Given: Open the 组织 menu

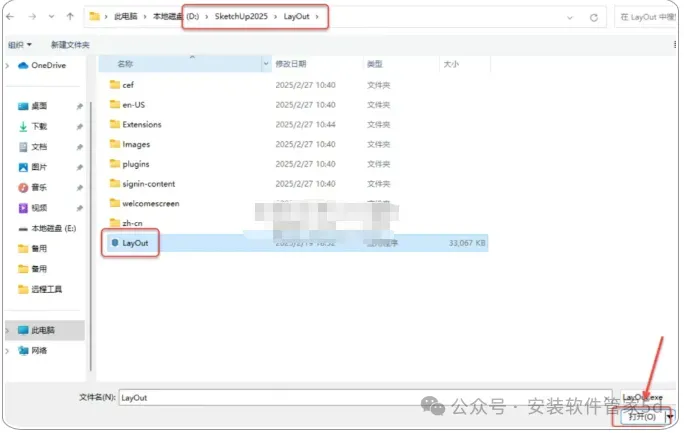Looking at the screenshot, I should pos(20,44).
